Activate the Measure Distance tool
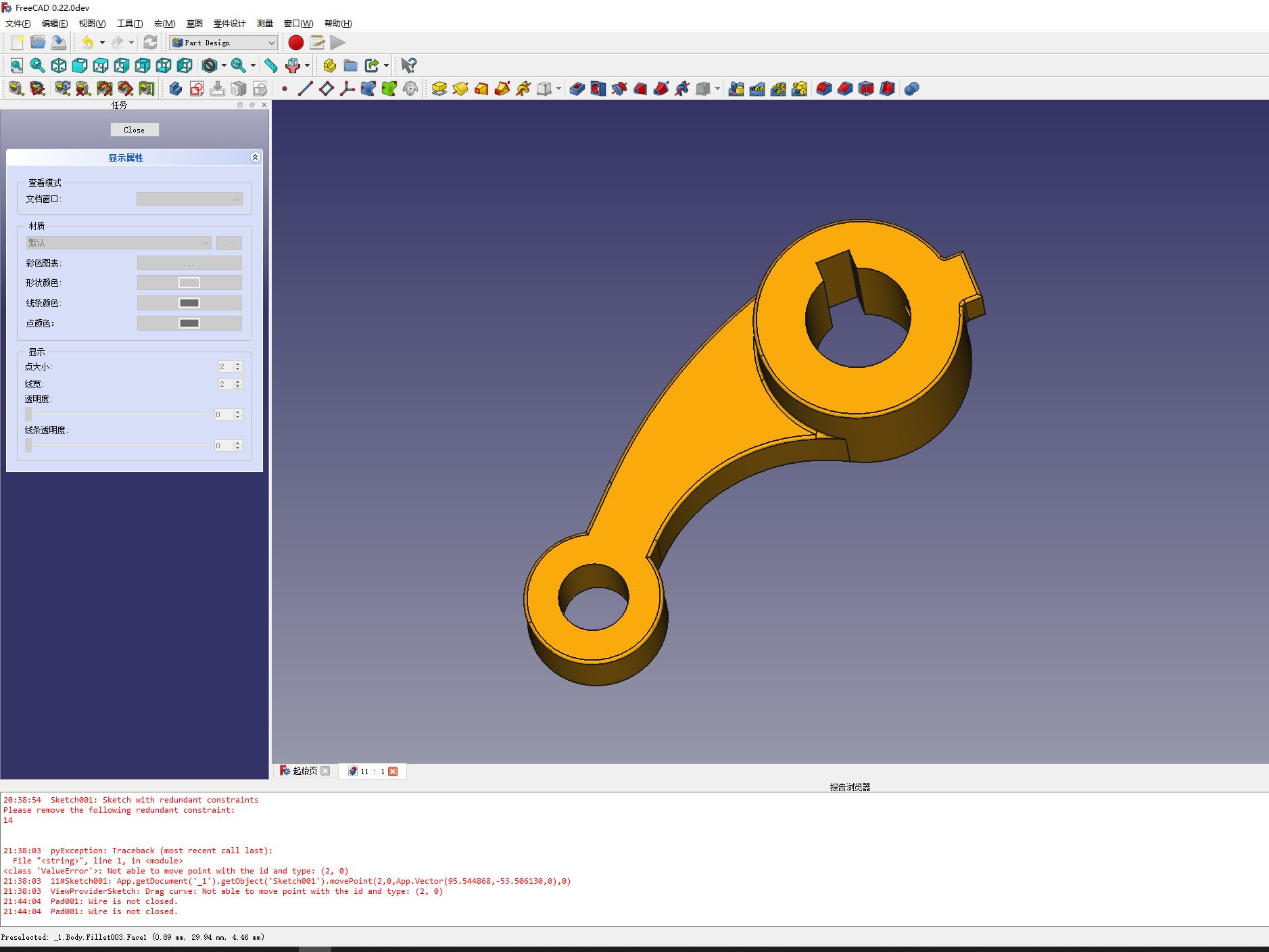 pyautogui.click(x=271, y=66)
